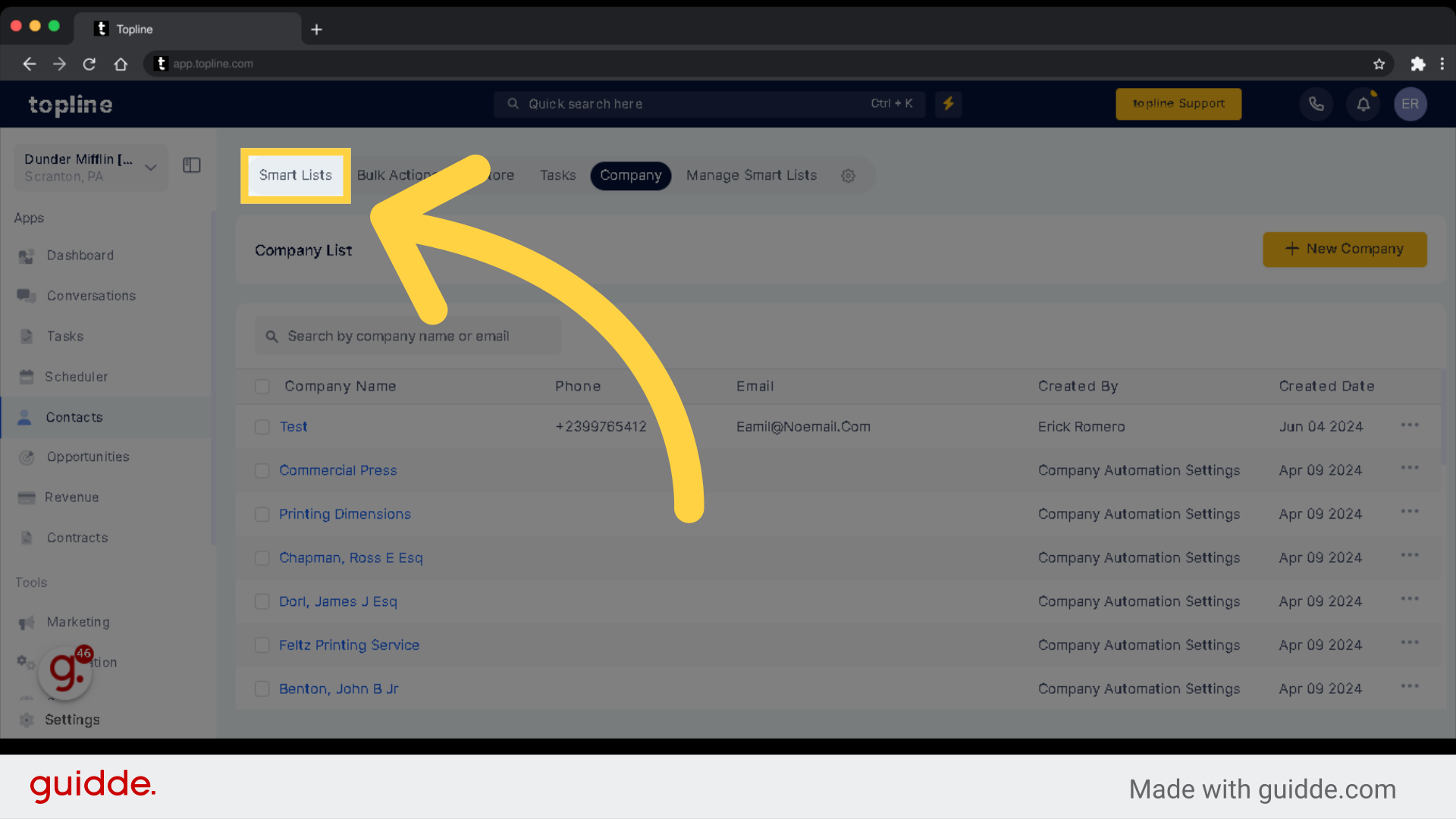Open the topline Support button
Image resolution: width=1456 pixels, height=819 pixels.
tap(1178, 104)
